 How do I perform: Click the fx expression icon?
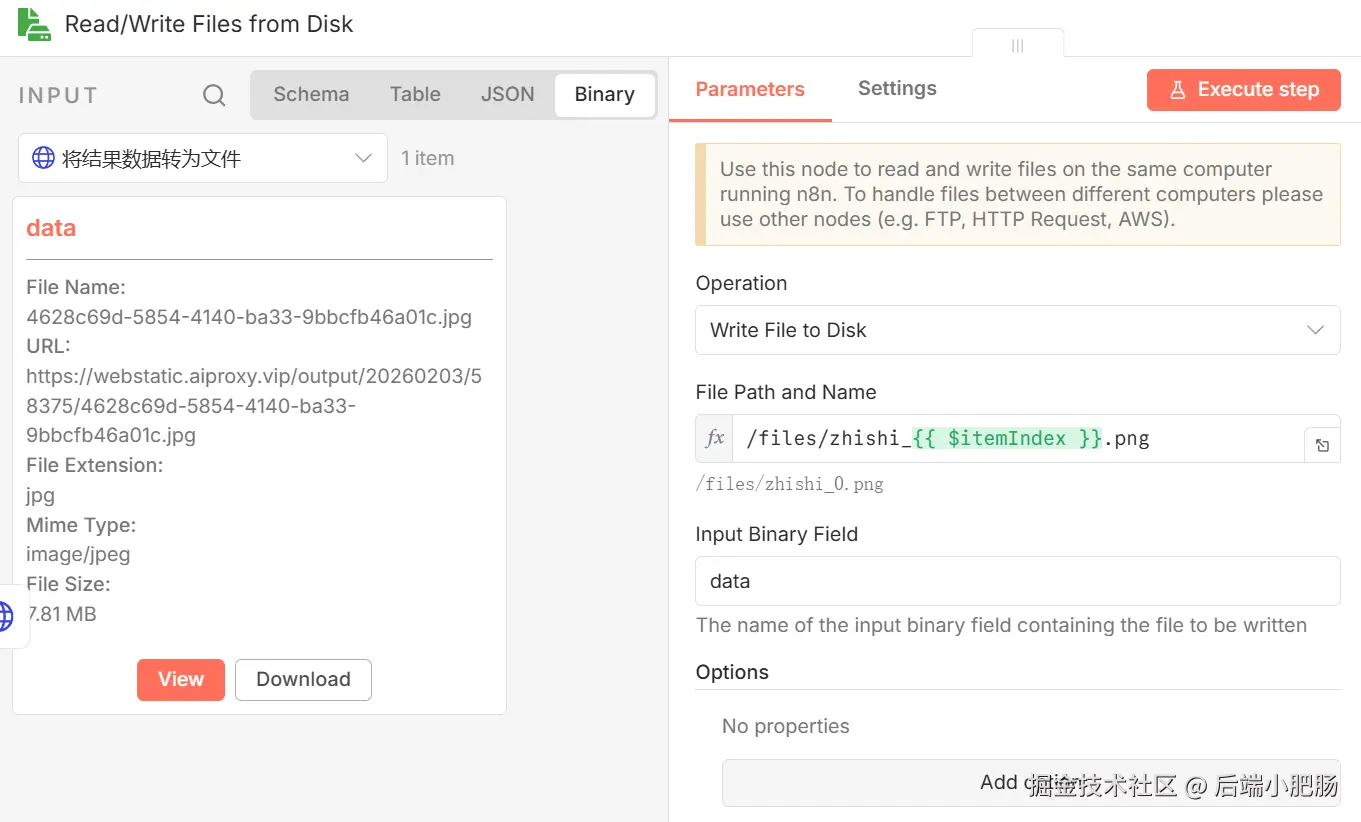click(715, 438)
